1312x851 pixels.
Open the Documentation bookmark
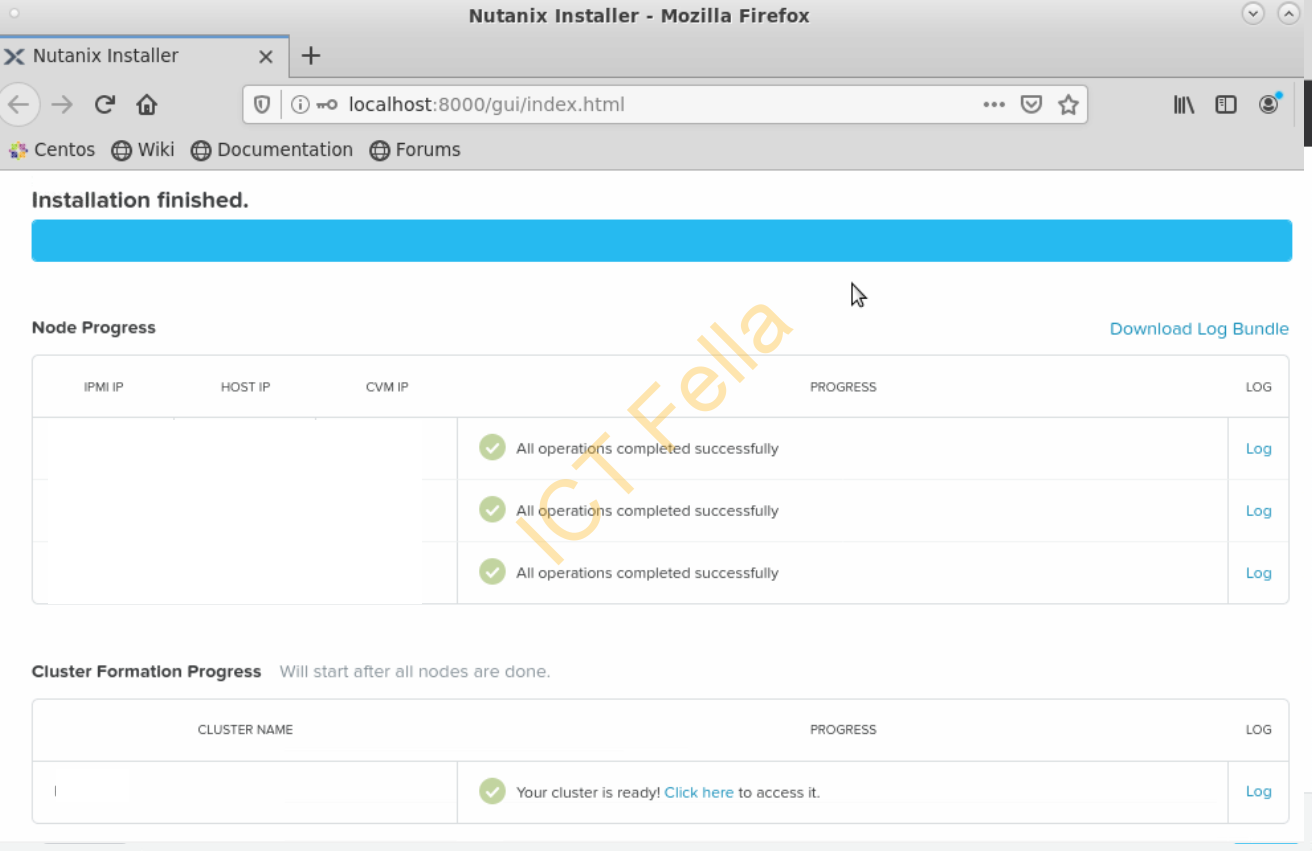coord(271,150)
